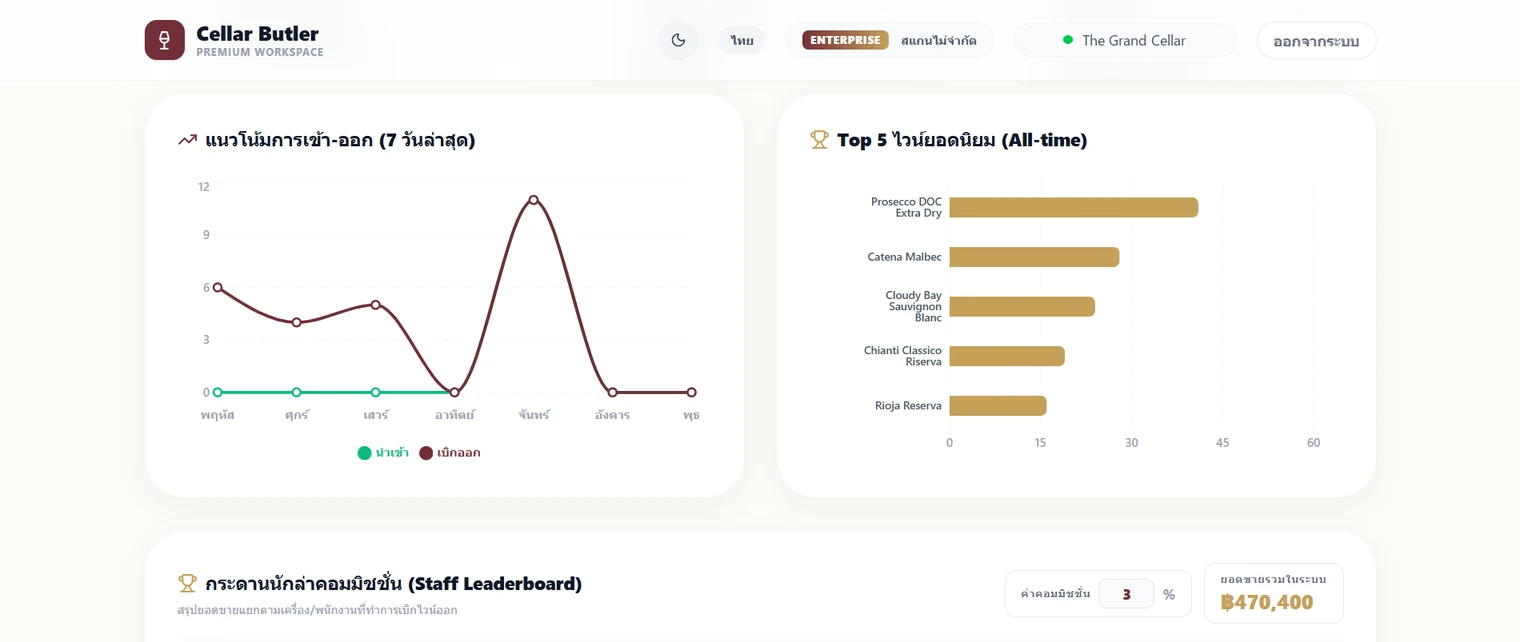Click the ฿470,400 total sales value
Viewport: 1520px width, 642px height.
click(x=1267, y=602)
